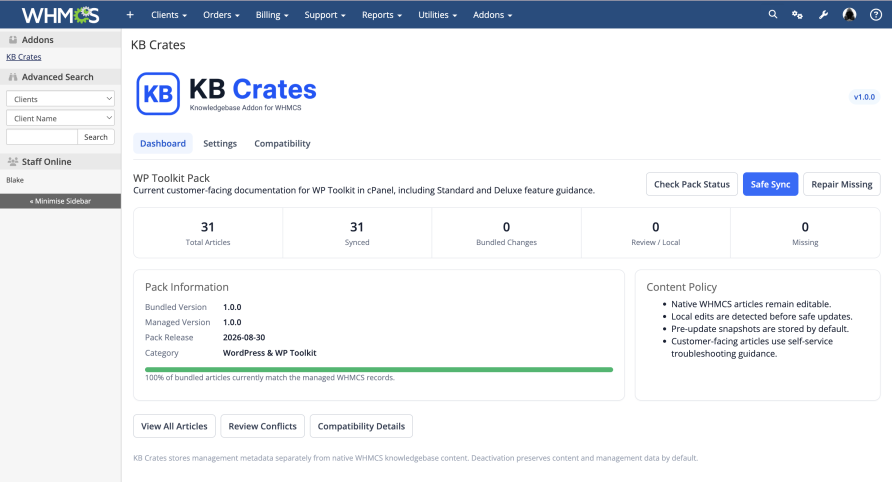Click the Bundled Changes stat card
The height and width of the screenshot is (482, 892).
click(506, 233)
